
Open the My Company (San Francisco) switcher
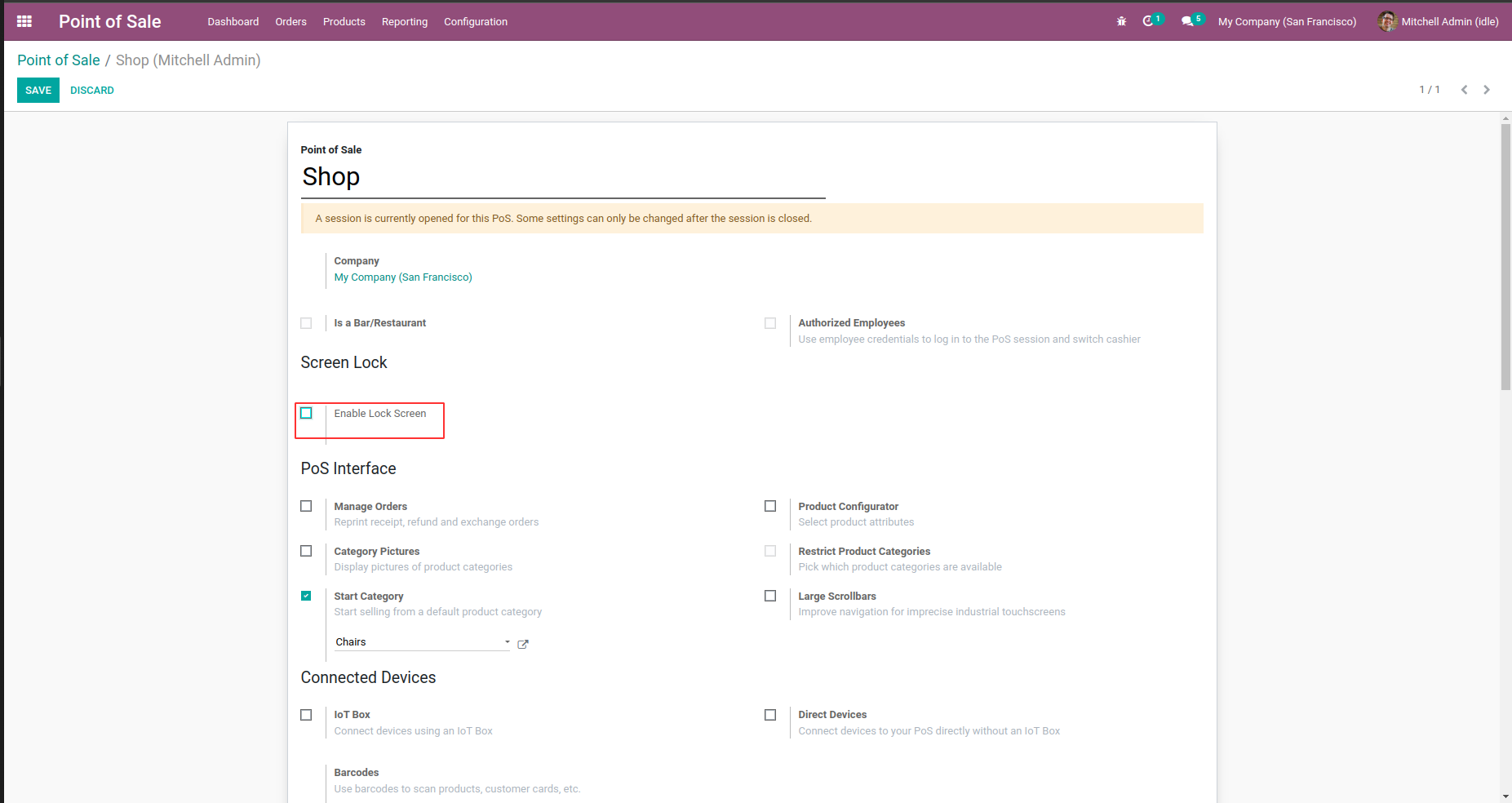(1287, 21)
